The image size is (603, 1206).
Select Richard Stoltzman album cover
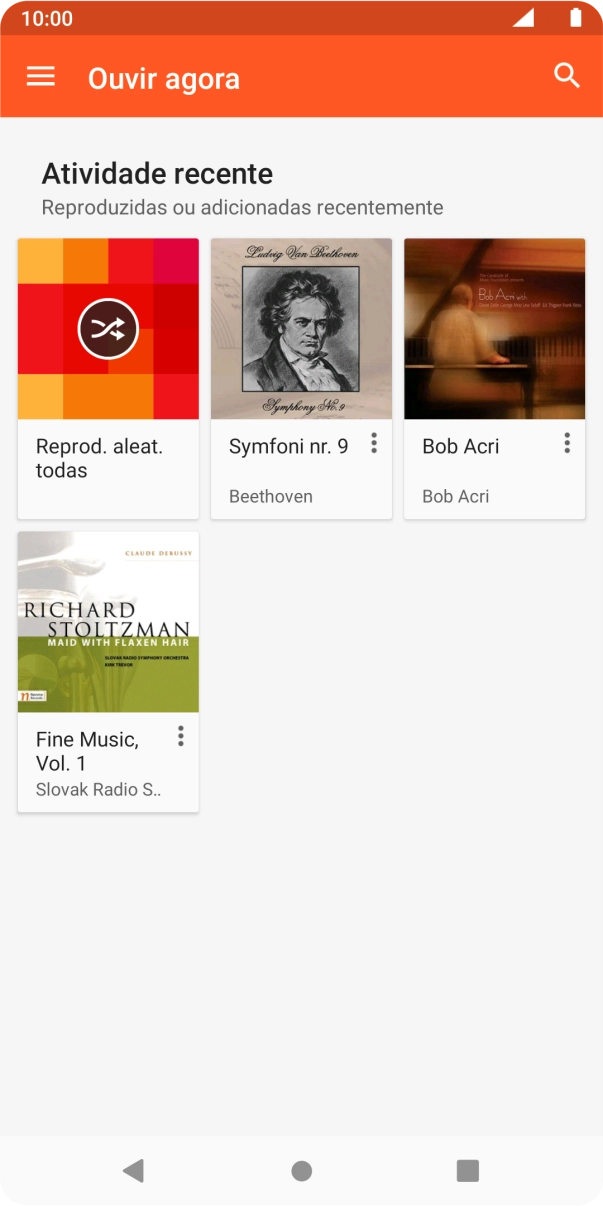(108, 622)
